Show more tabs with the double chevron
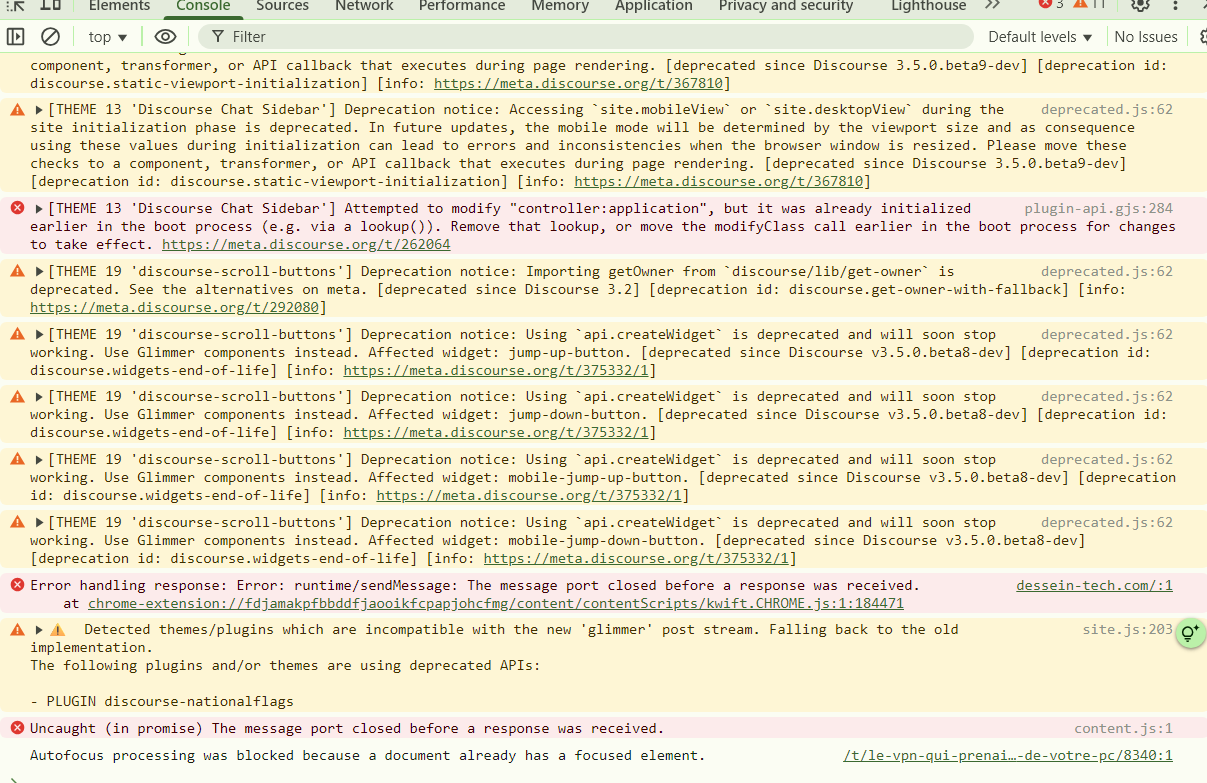The height and width of the screenshot is (783, 1207). coord(992,5)
